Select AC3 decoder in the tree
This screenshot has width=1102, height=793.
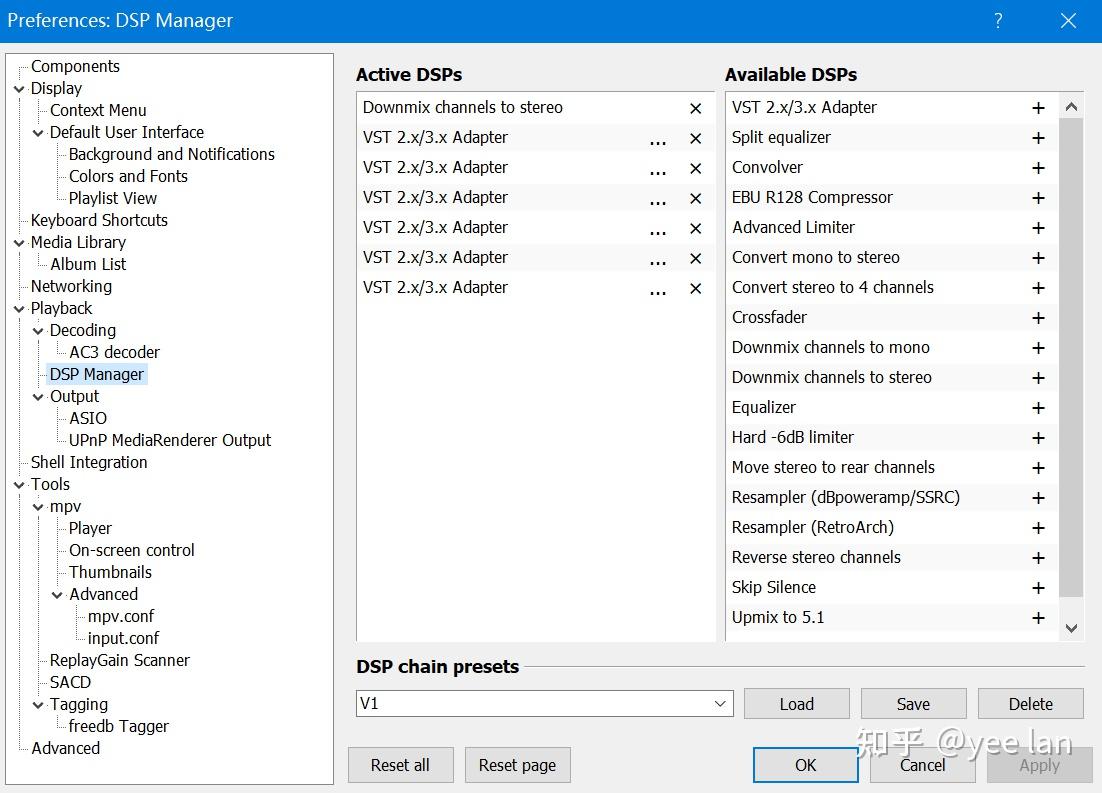115,352
